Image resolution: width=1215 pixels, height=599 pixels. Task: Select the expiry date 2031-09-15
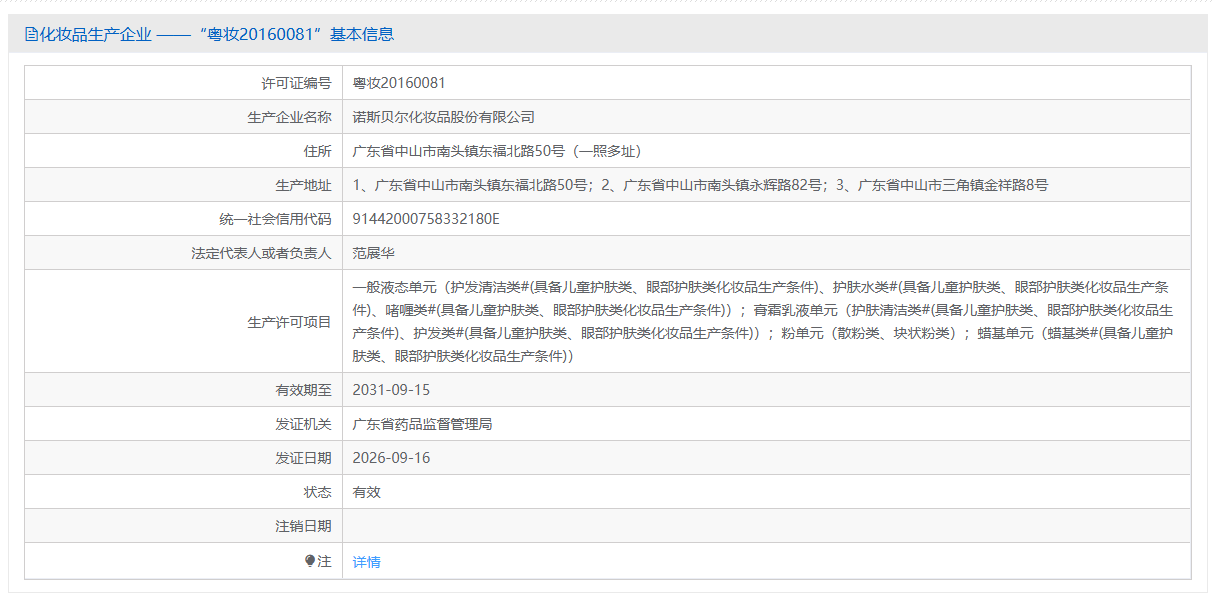[392, 390]
